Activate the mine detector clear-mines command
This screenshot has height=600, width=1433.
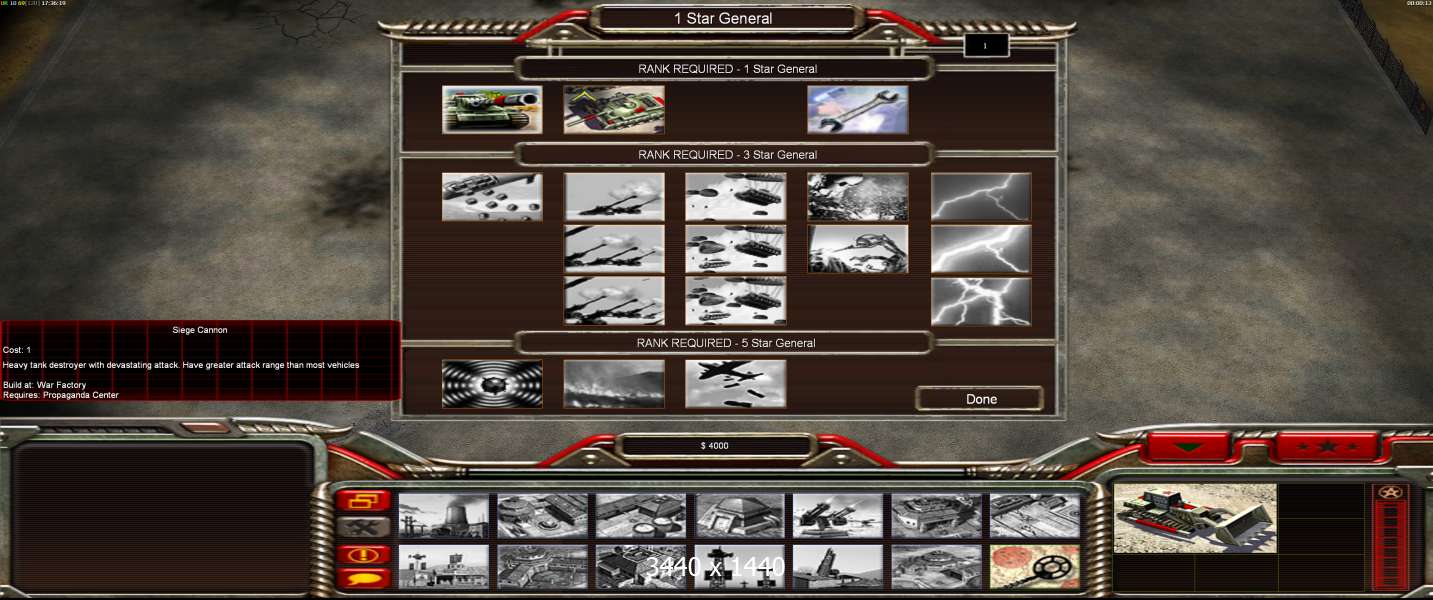pos(1036,566)
